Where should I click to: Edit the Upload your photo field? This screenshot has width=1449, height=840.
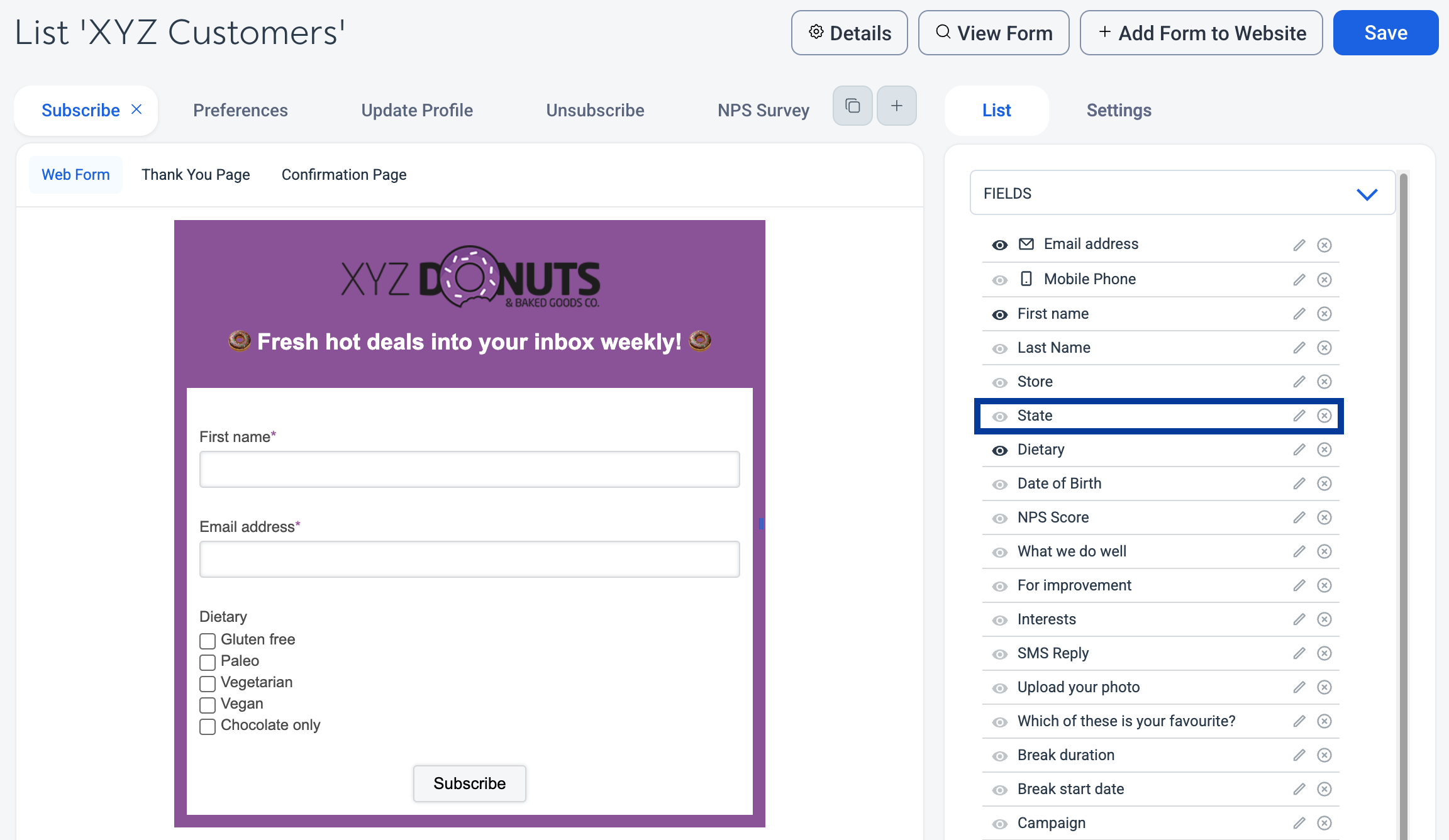click(x=1299, y=687)
